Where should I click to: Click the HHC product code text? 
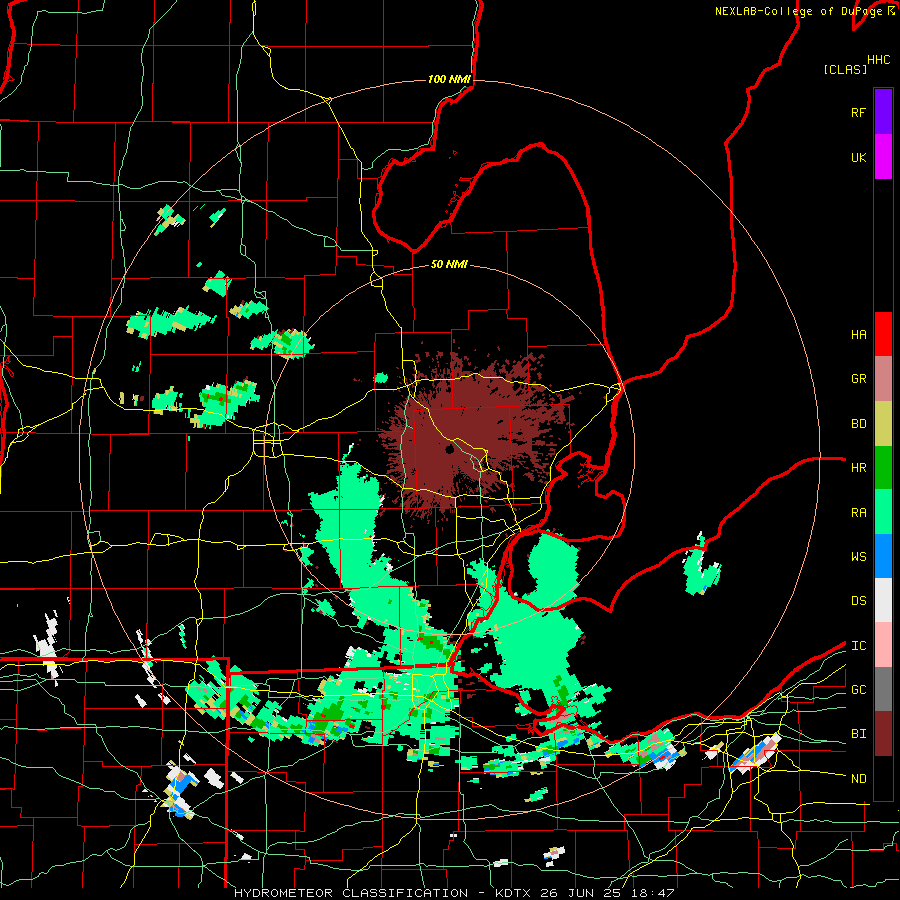[878, 60]
